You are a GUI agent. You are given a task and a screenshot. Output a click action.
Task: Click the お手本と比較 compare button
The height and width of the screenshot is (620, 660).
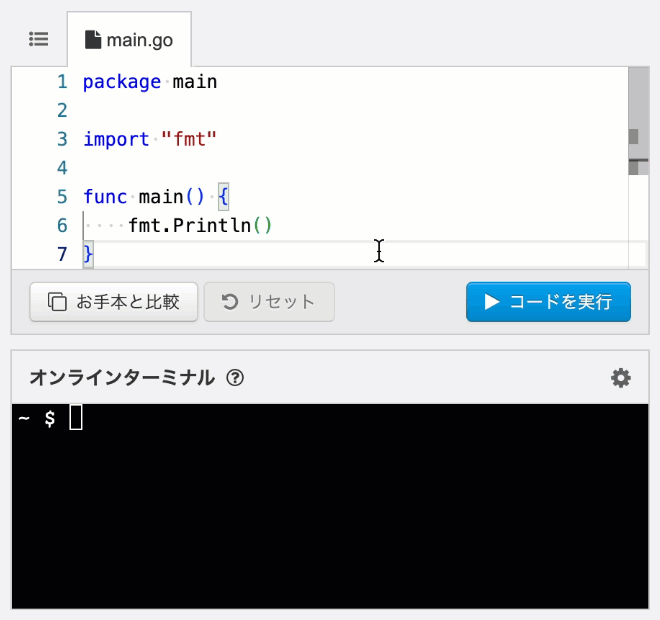point(114,302)
